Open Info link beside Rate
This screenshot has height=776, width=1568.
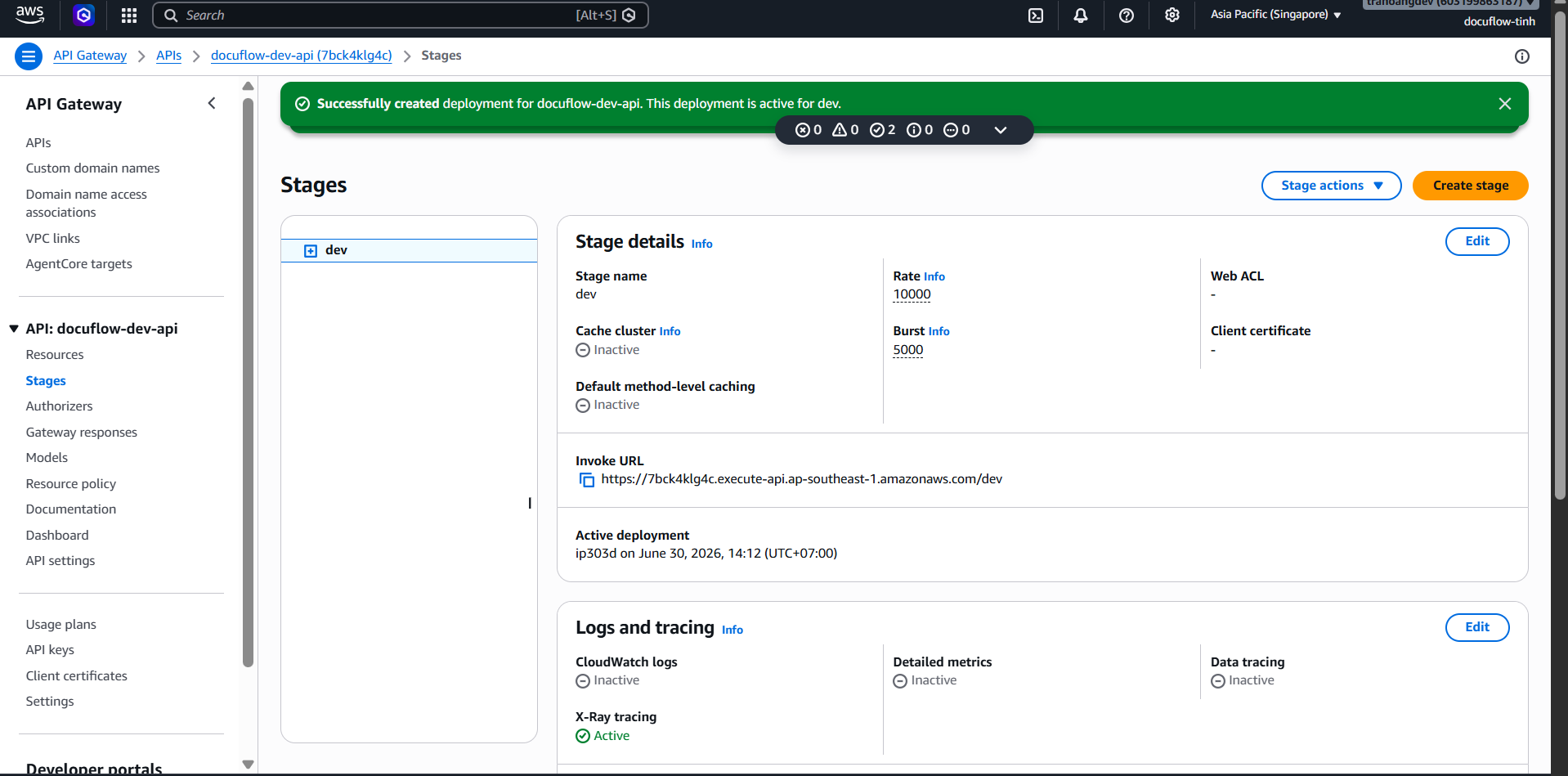tap(934, 276)
